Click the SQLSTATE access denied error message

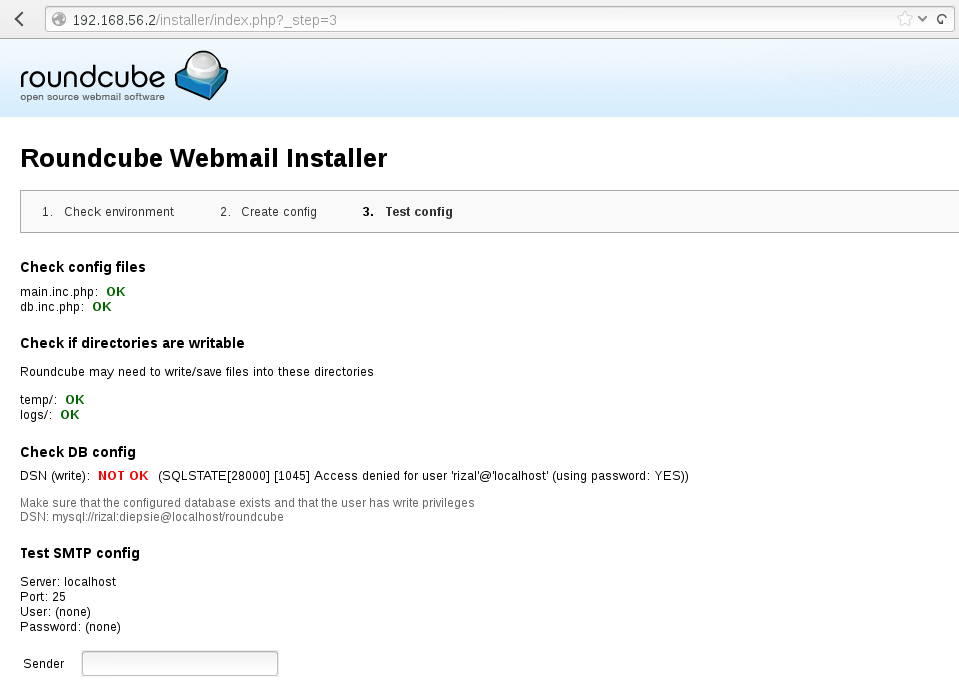423,476
